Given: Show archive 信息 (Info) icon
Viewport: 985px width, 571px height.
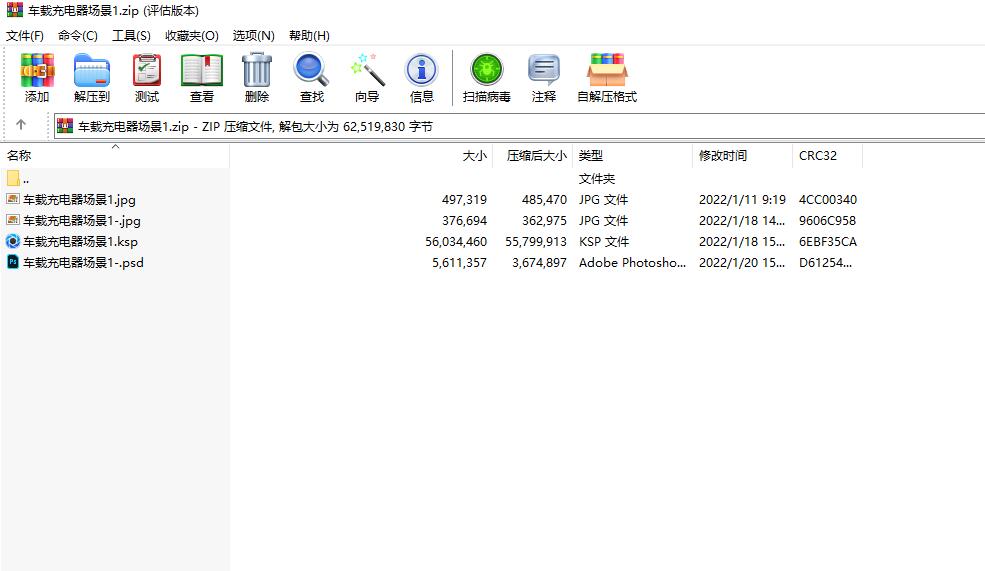Looking at the screenshot, I should click(x=422, y=78).
